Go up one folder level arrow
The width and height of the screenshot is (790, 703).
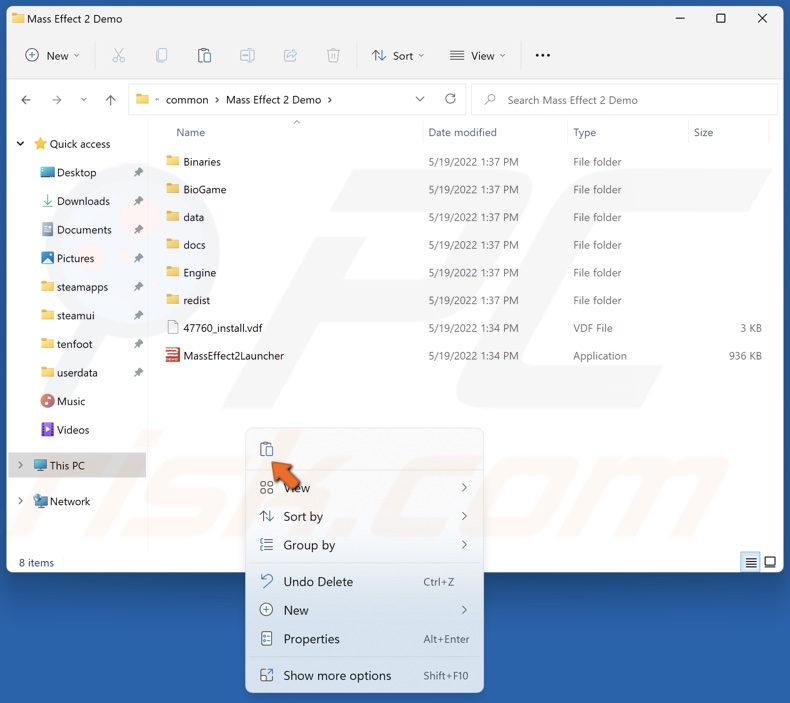click(x=110, y=100)
